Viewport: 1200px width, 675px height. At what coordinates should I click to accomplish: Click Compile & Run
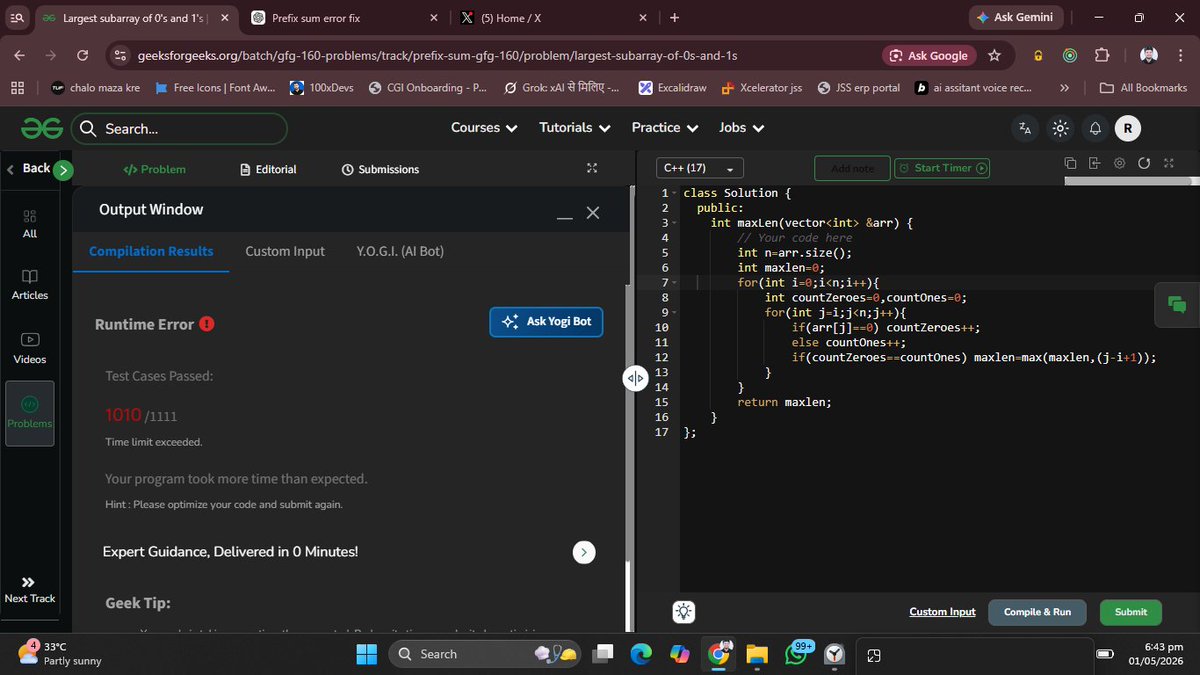(1037, 612)
